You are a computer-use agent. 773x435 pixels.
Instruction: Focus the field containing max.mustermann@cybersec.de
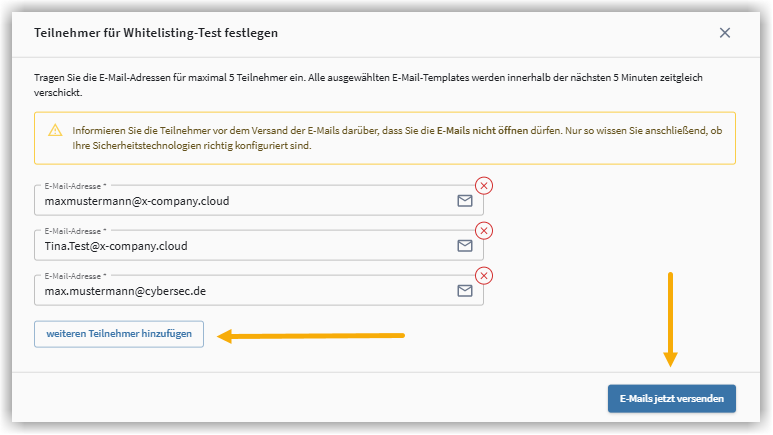258,290
